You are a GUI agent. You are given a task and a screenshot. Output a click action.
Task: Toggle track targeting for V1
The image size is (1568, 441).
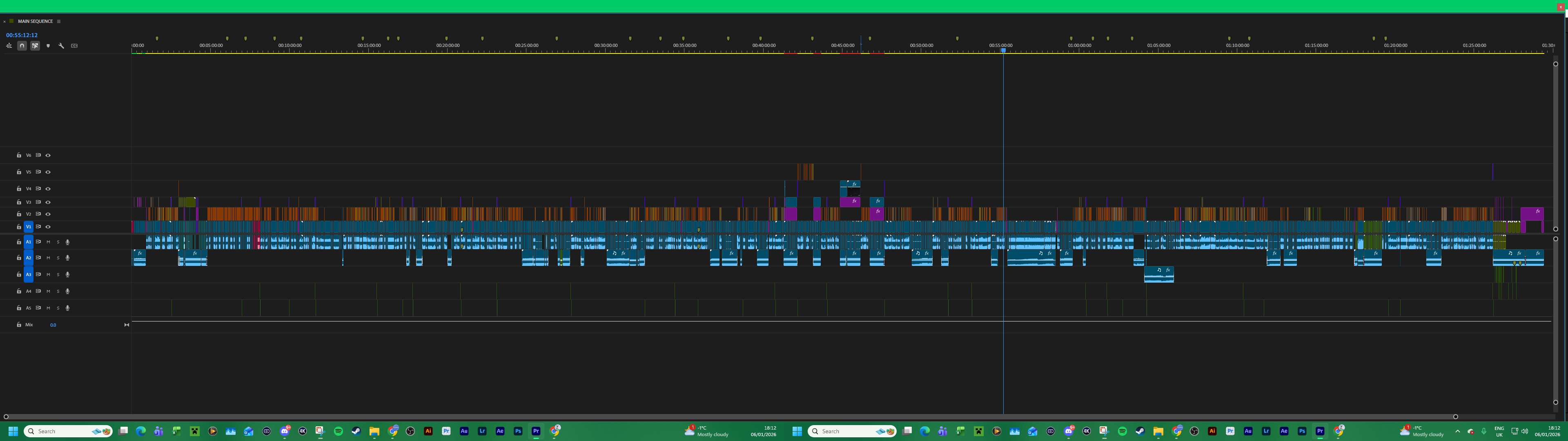pyautogui.click(x=28, y=227)
